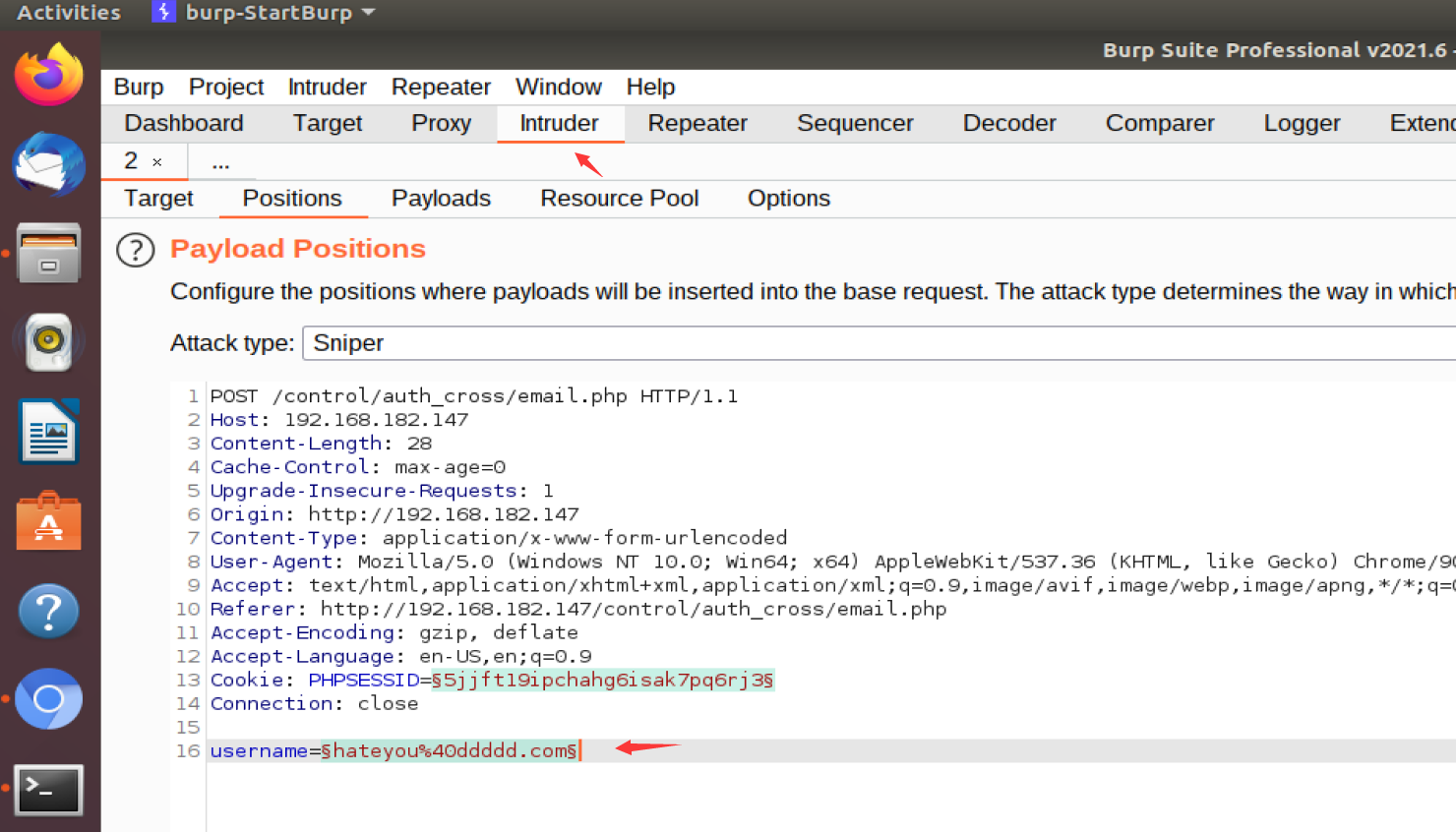Viewport: 1456px width, 832px height.
Task: Click the Origin header line
Action: pyautogui.click(x=394, y=514)
